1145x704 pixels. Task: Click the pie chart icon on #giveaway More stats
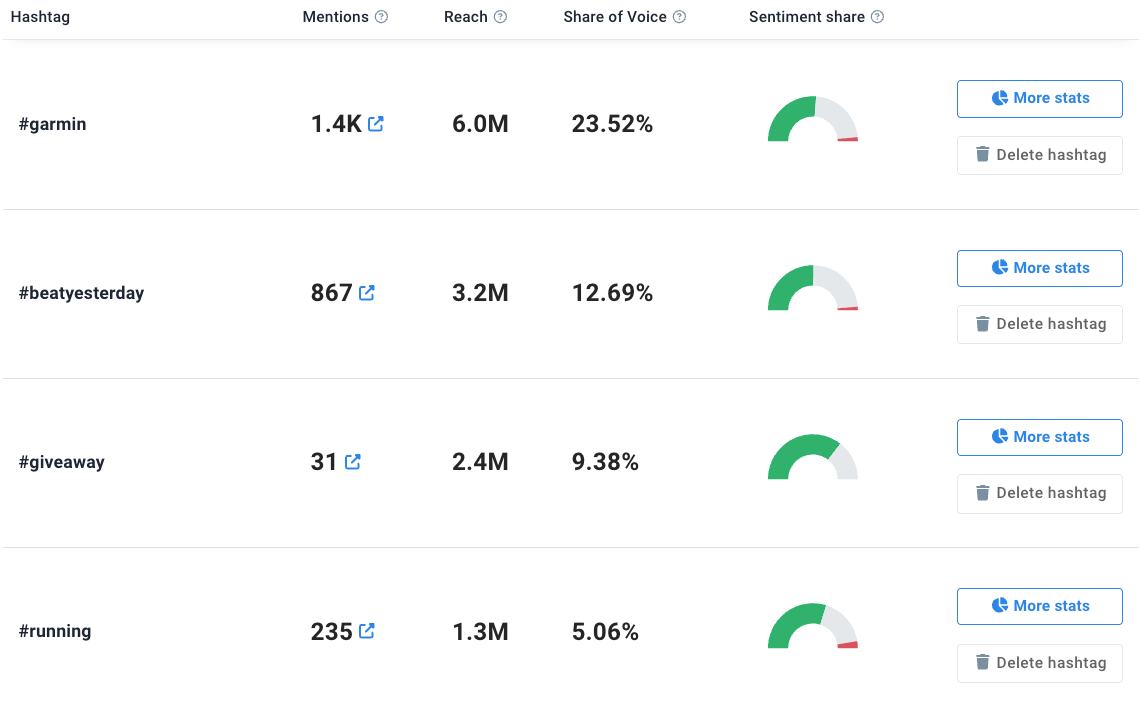pyautogui.click(x=999, y=437)
